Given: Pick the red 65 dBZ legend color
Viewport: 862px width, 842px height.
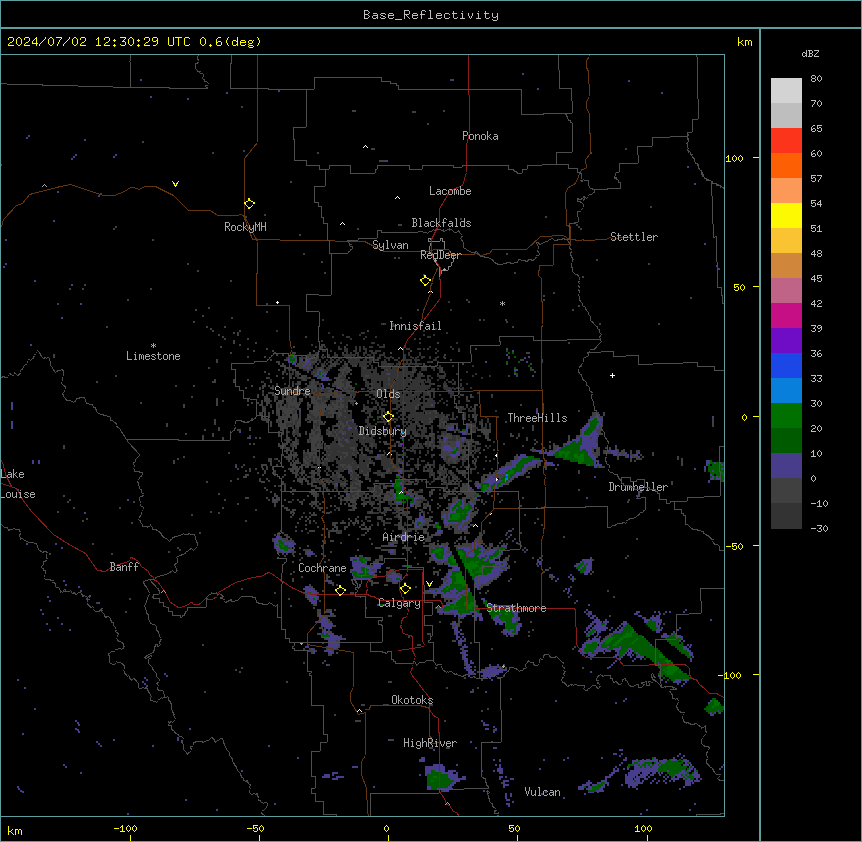Looking at the screenshot, I should click(x=786, y=141).
